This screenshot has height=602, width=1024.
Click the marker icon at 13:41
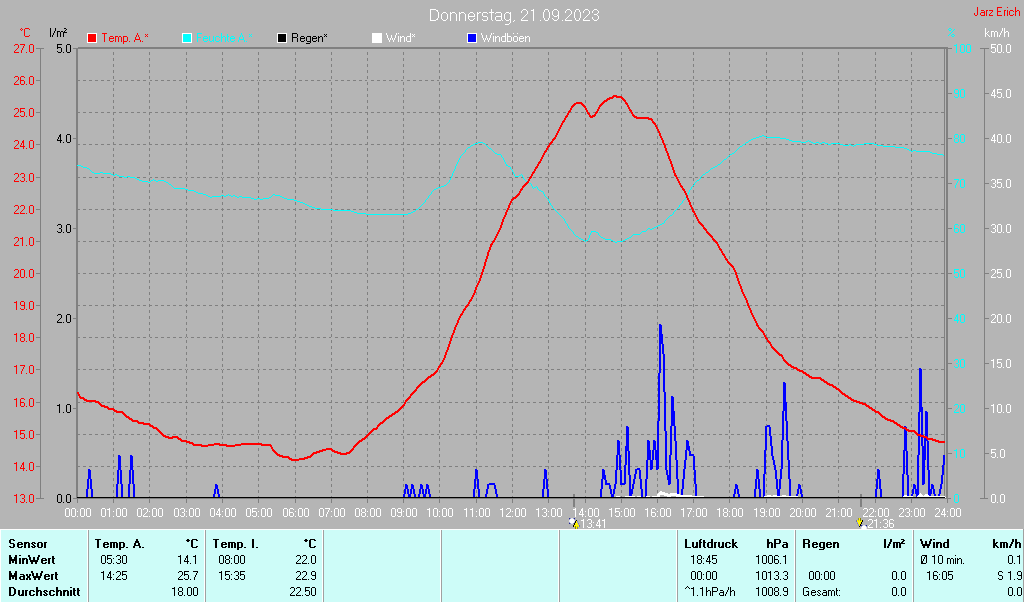[x=573, y=522]
